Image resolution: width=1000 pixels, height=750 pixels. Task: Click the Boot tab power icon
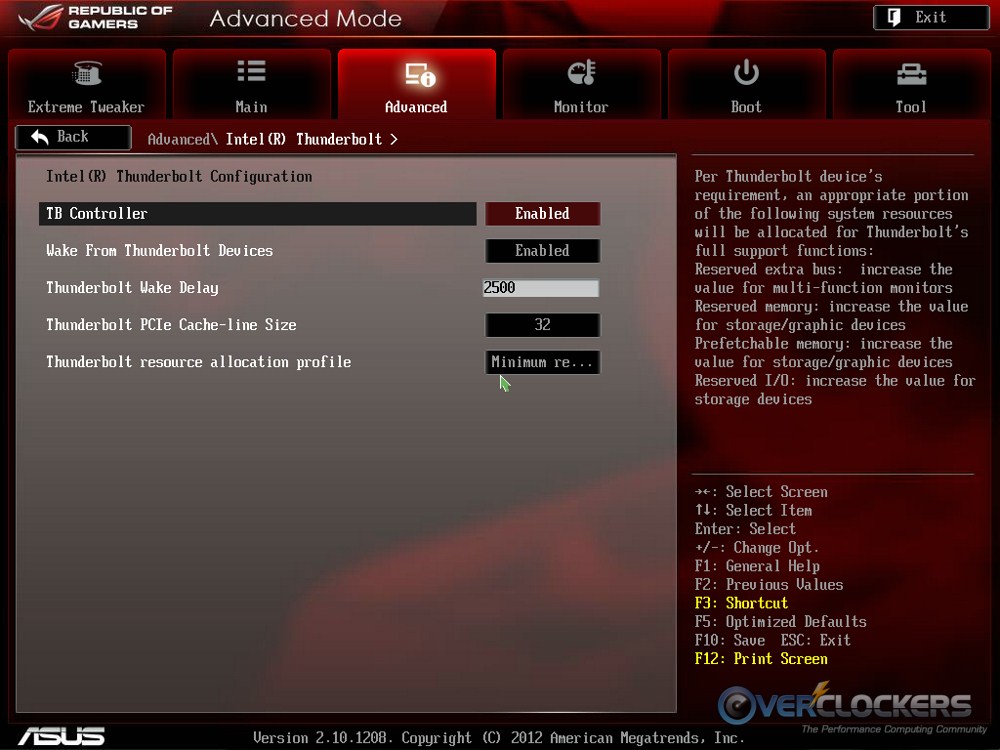pos(746,72)
